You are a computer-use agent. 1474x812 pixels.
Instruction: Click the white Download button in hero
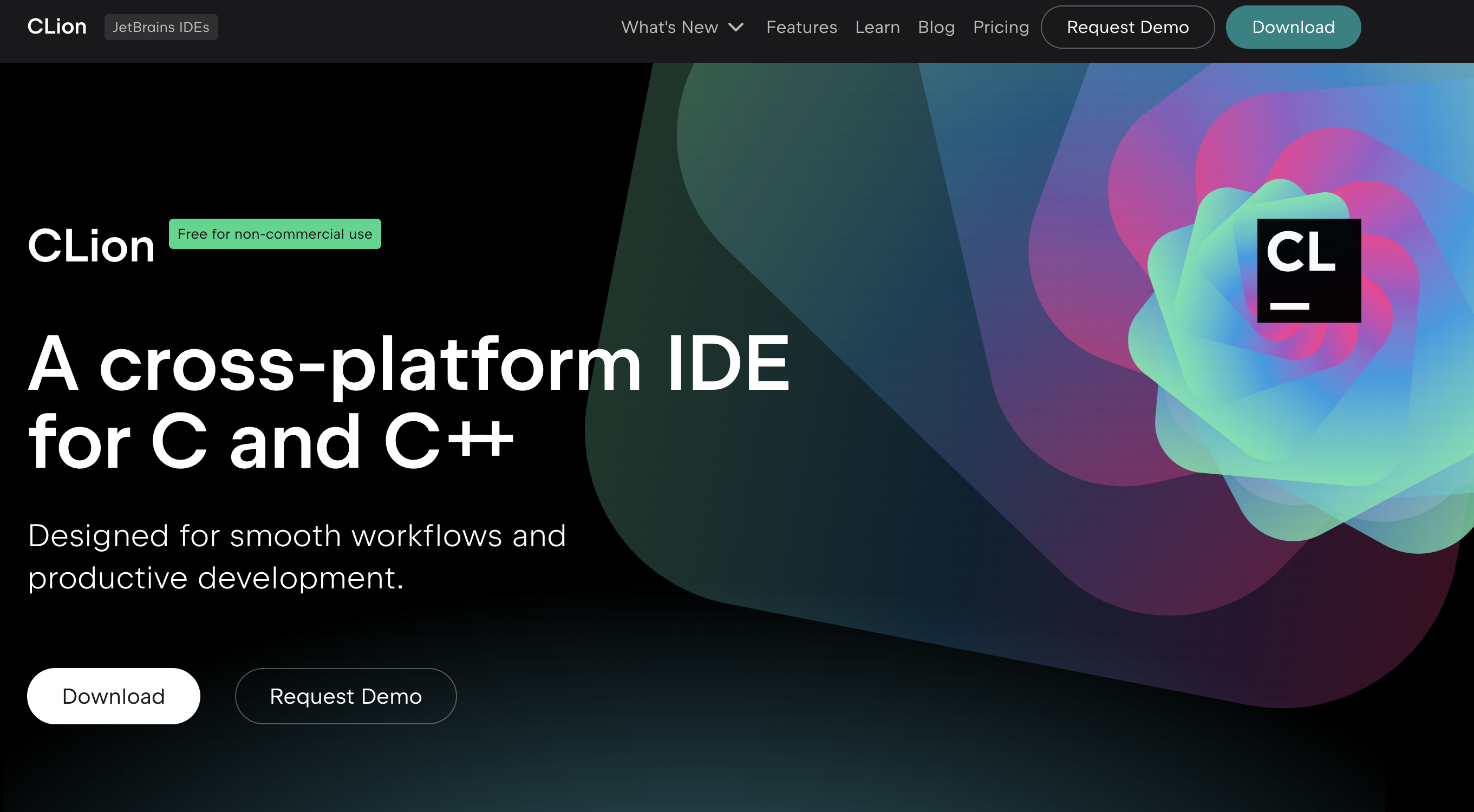click(x=113, y=696)
